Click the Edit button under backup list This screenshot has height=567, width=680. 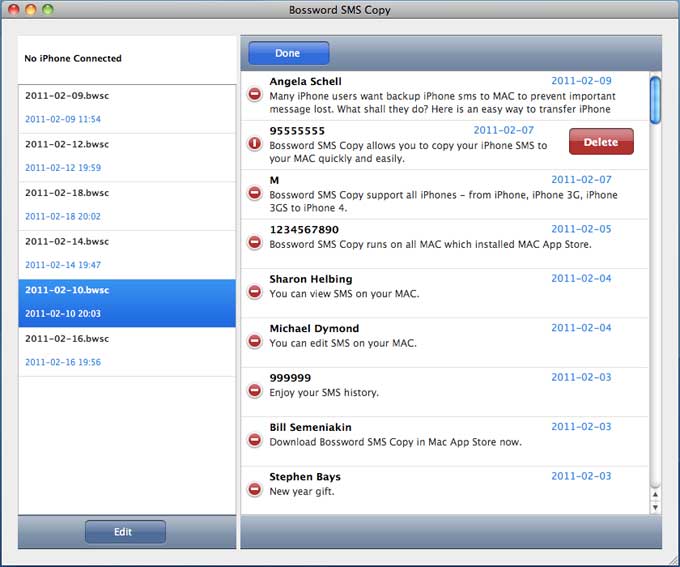pyautogui.click(x=125, y=532)
